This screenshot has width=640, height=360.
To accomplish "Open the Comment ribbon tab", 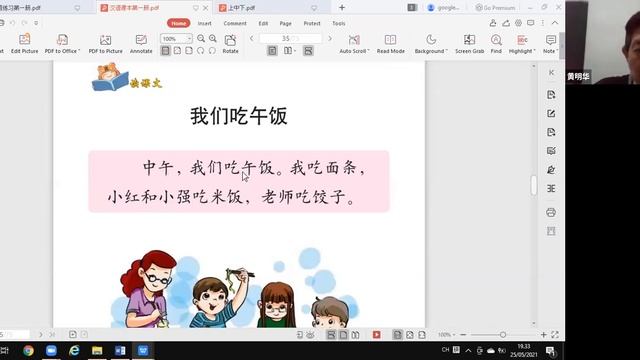I will pos(235,23).
